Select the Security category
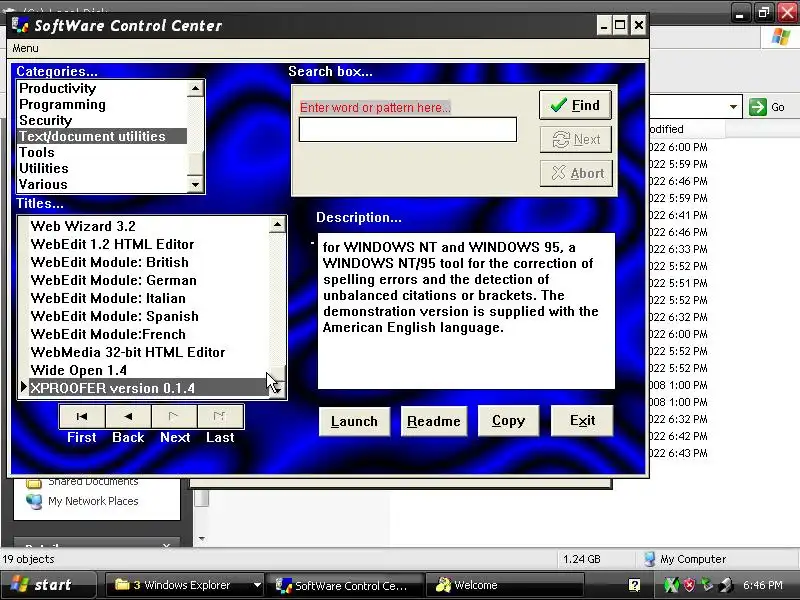 [102, 120]
